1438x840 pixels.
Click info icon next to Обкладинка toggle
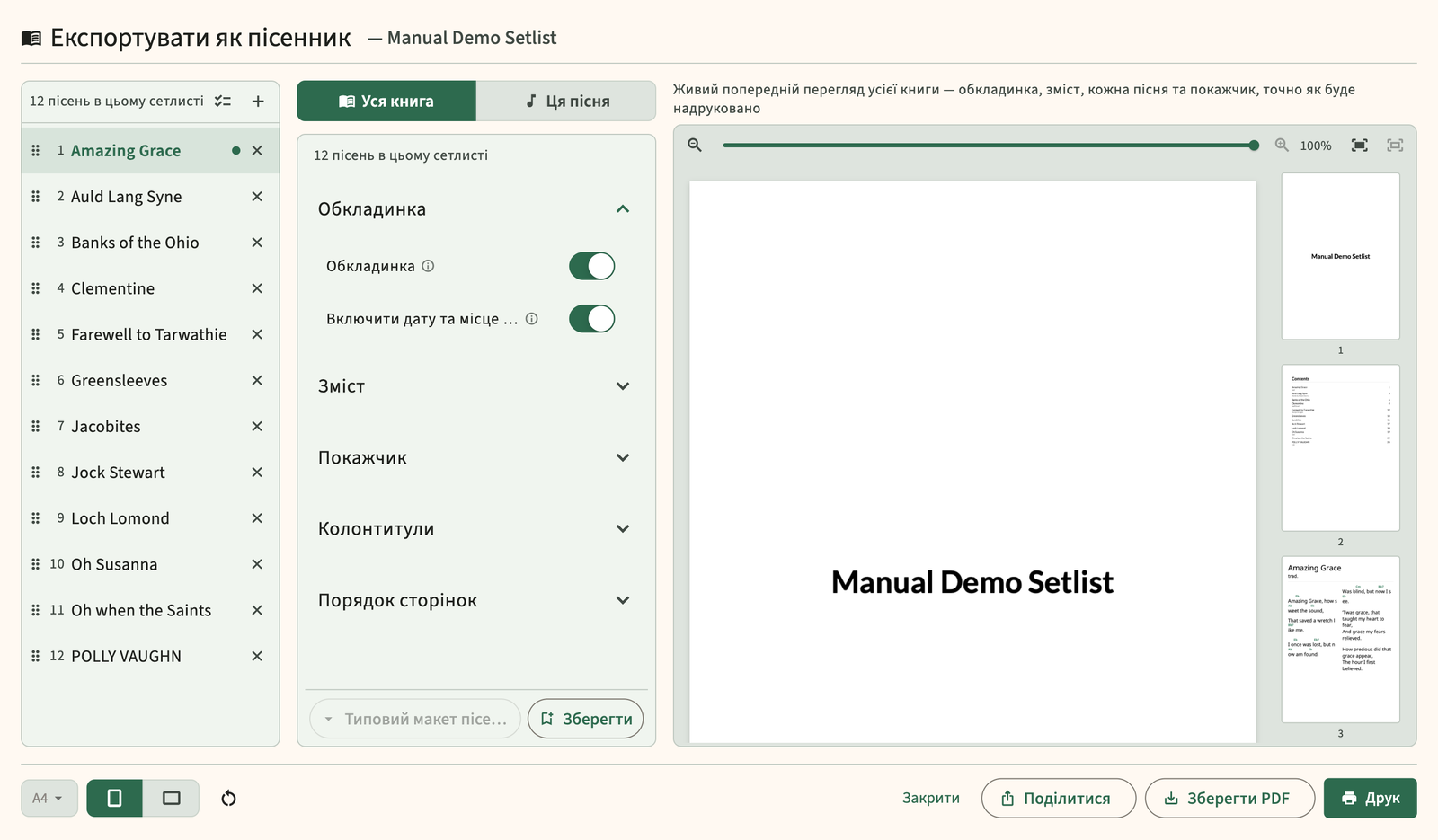point(429,266)
